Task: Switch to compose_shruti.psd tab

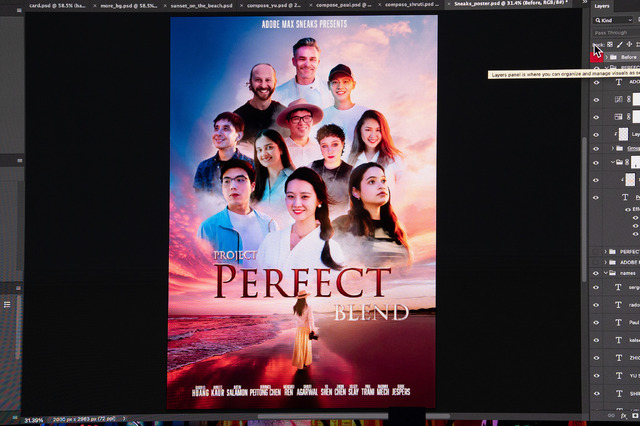Action: click(x=412, y=5)
